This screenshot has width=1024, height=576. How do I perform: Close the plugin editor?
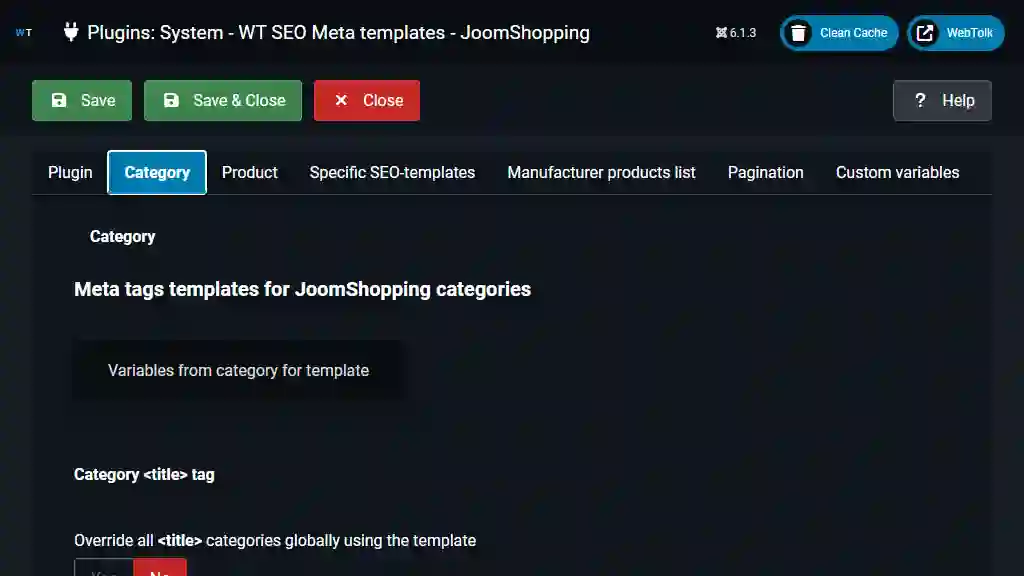[x=366, y=101]
